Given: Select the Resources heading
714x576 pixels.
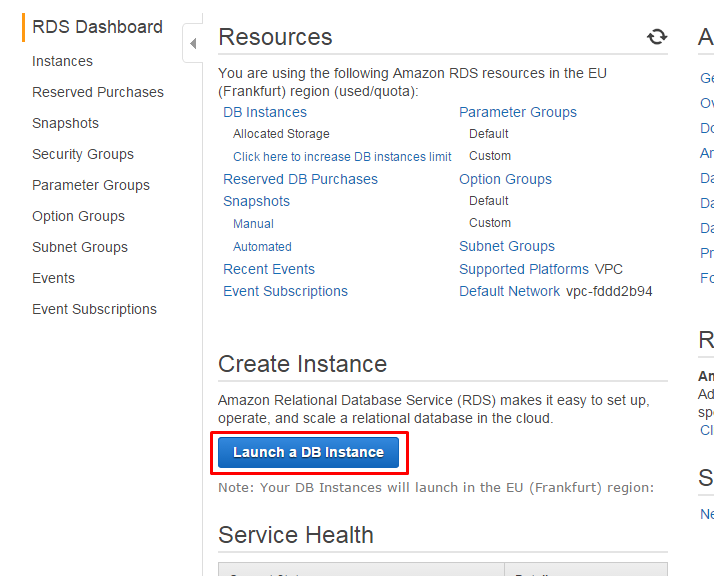Looking at the screenshot, I should pyautogui.click(x=275, y=37).
